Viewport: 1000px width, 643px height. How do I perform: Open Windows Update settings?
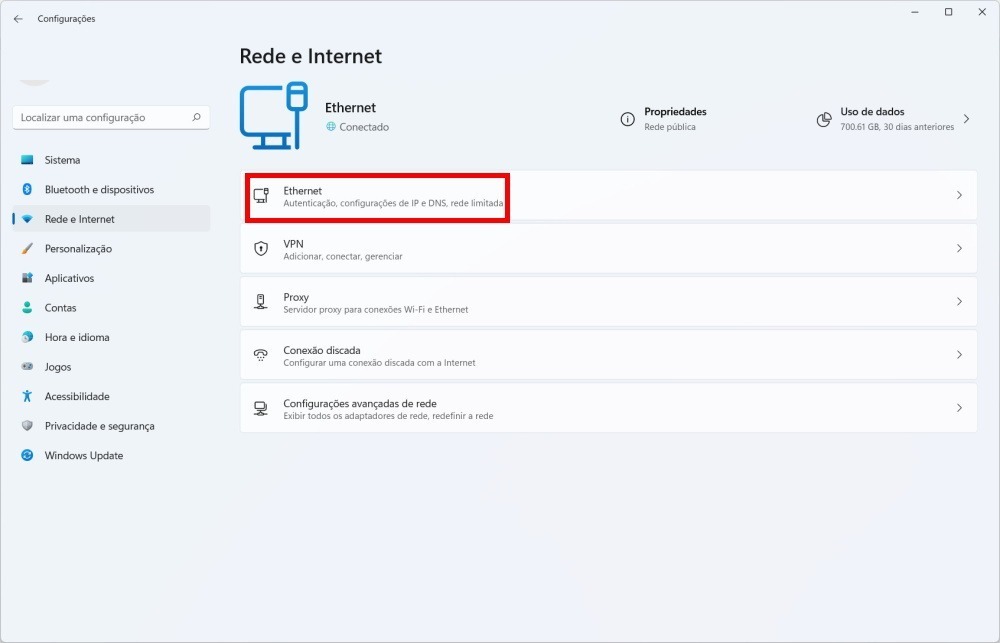pos(111,455)
